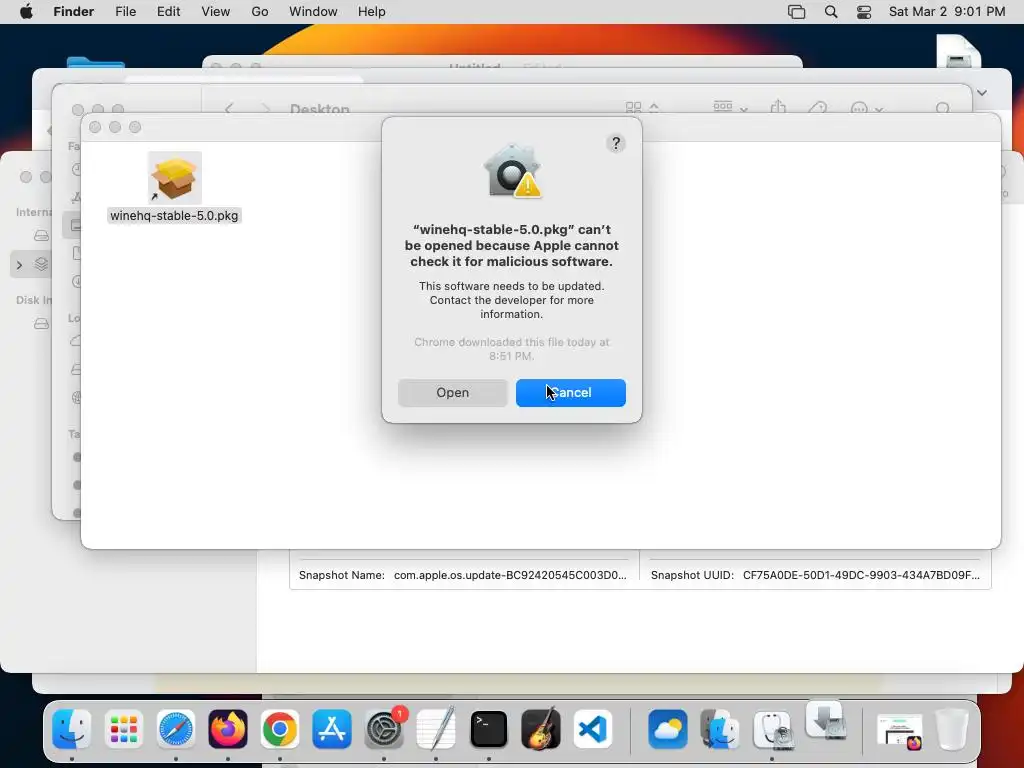Open Disk Utility from the Dock
Image resolution: width=1024 pixels, height=768 pixels.
(772, 729)
